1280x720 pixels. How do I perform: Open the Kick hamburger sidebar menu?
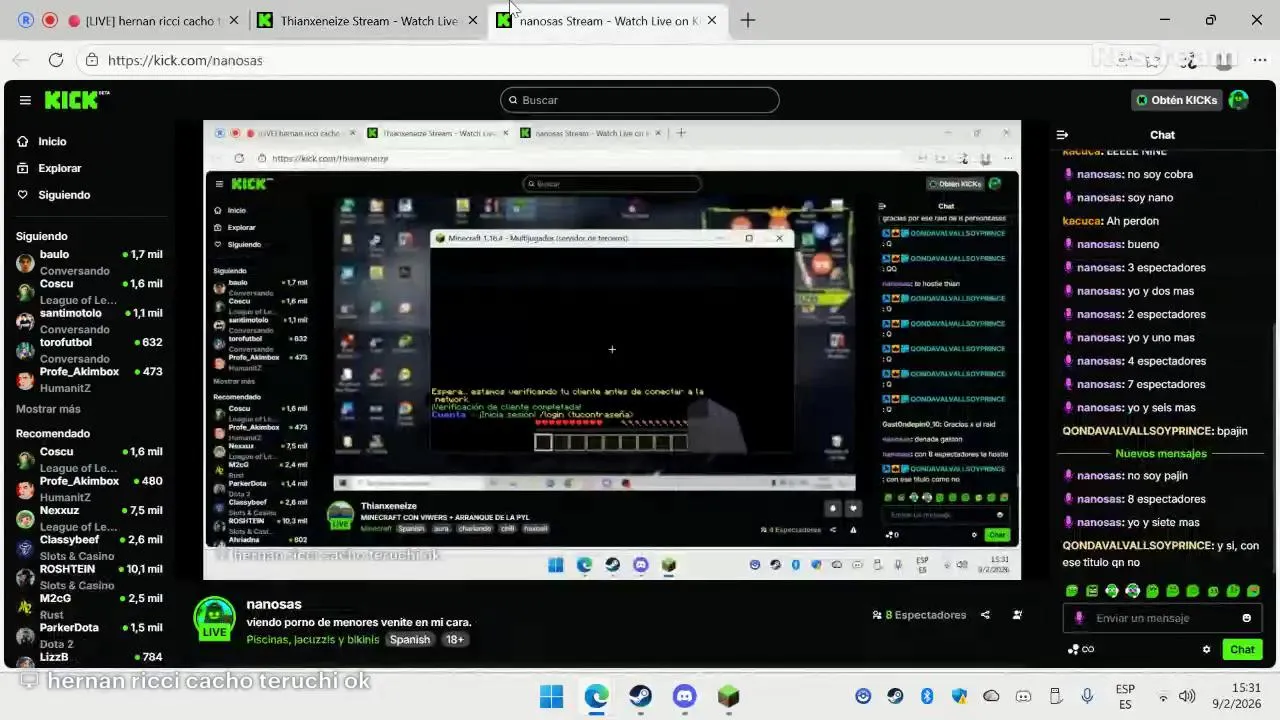click(x=25, y=100)
